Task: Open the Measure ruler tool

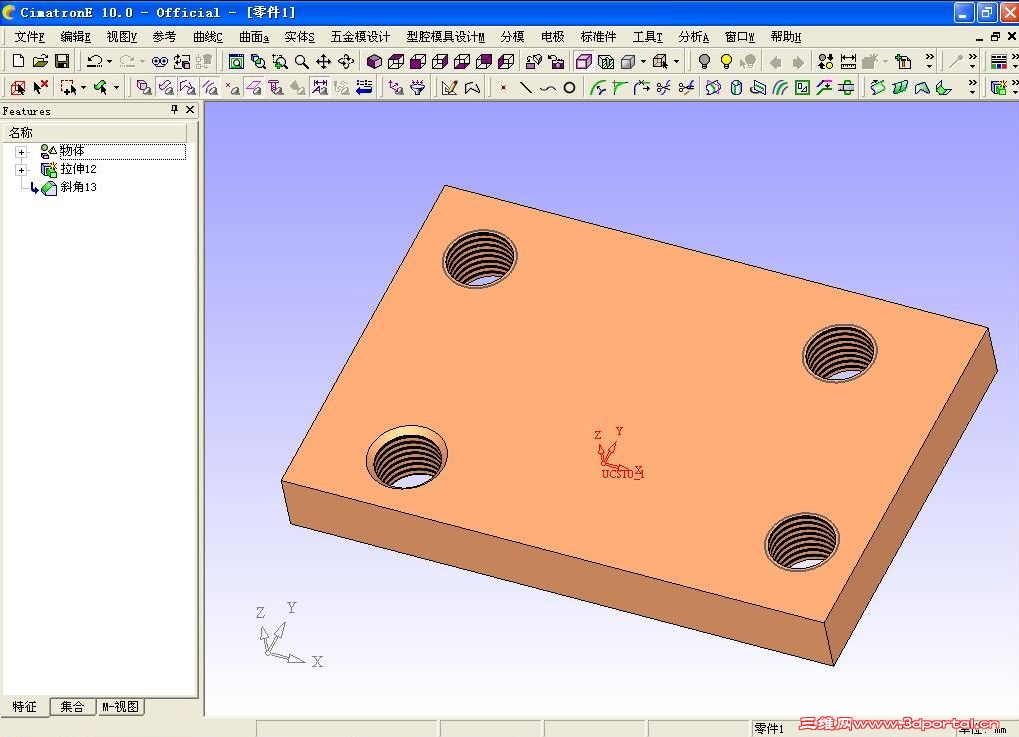Action: coord(848,62)
